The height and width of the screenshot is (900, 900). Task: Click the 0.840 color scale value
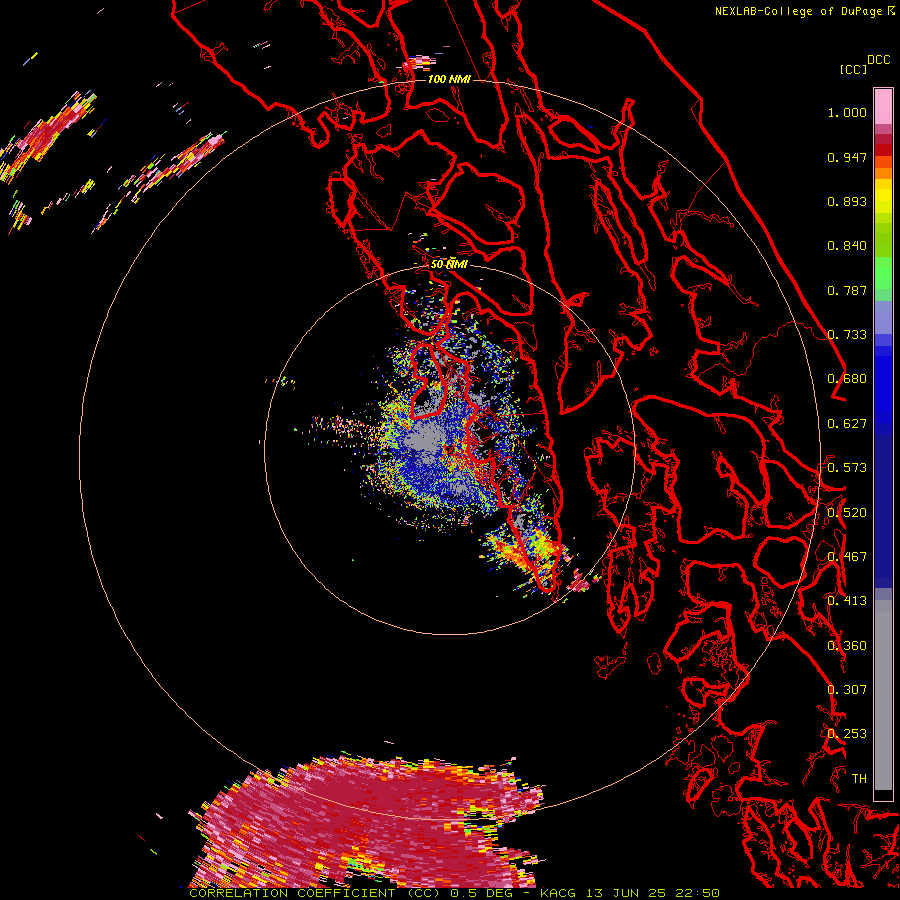(x=847, y=246)
